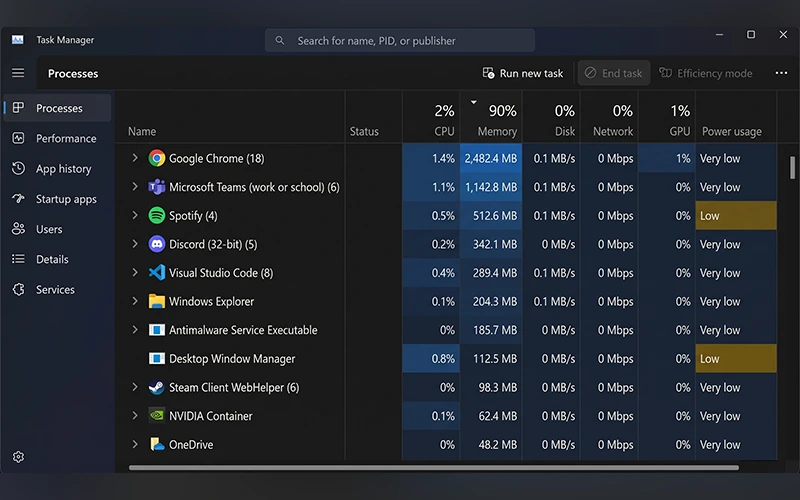The image size is (800, 500).
Task: Click the End task button
Action: point(614,73)
